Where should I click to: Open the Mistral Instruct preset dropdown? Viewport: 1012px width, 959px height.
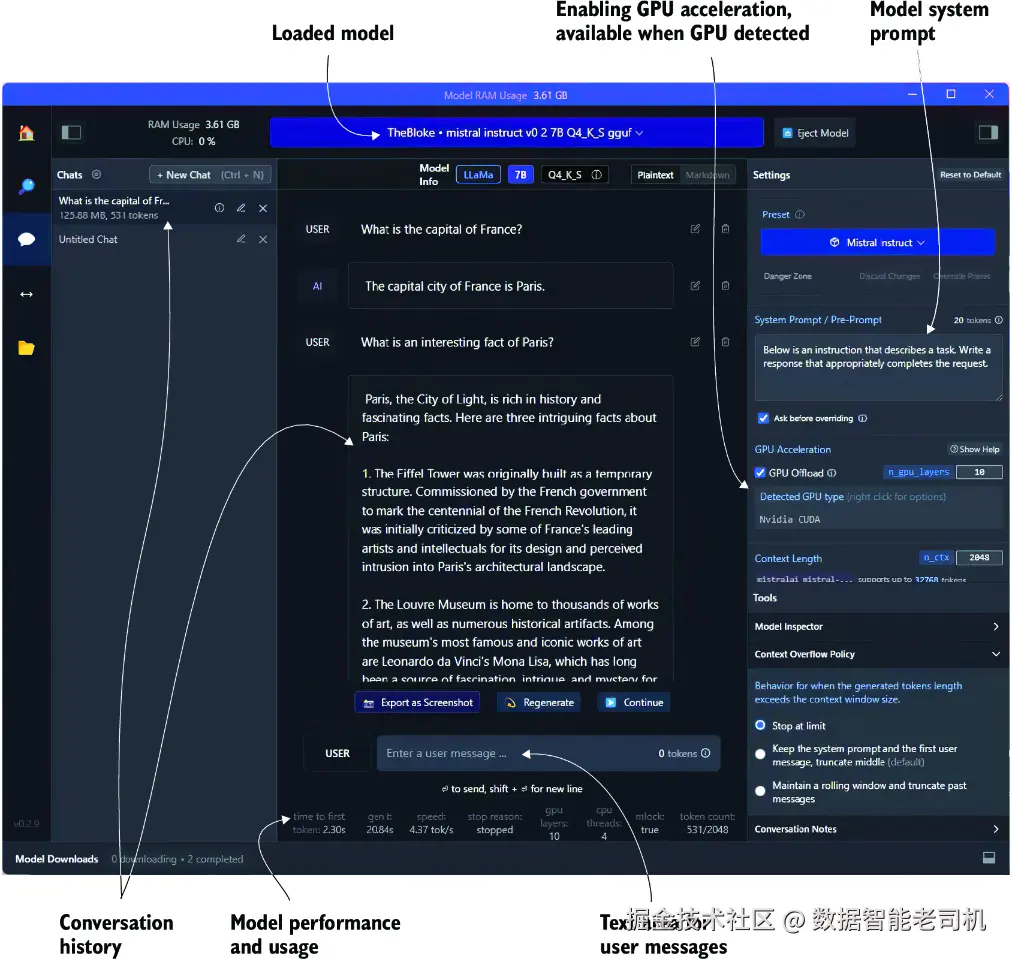(x=877, y=242)
